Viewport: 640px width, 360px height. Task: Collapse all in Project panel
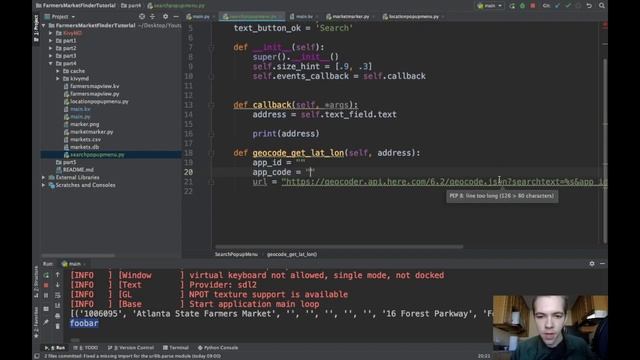(152, 16)
